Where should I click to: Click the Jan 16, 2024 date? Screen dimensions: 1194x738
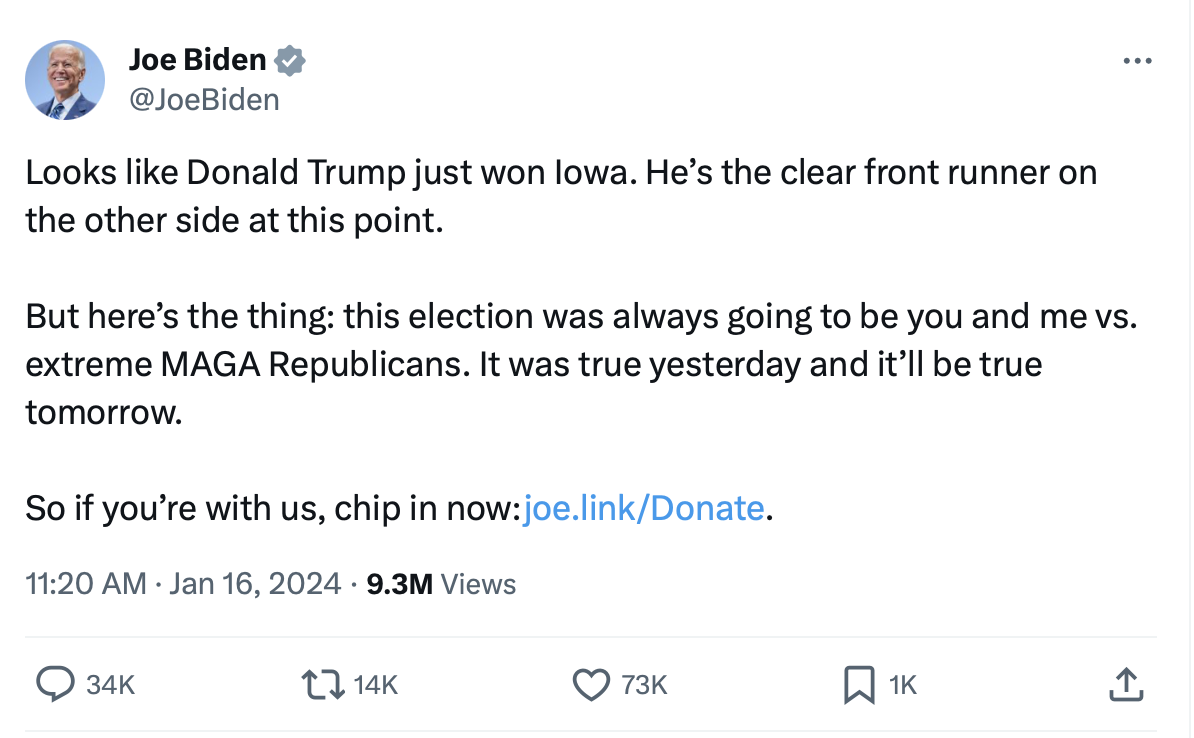click(x=255, y=583)
